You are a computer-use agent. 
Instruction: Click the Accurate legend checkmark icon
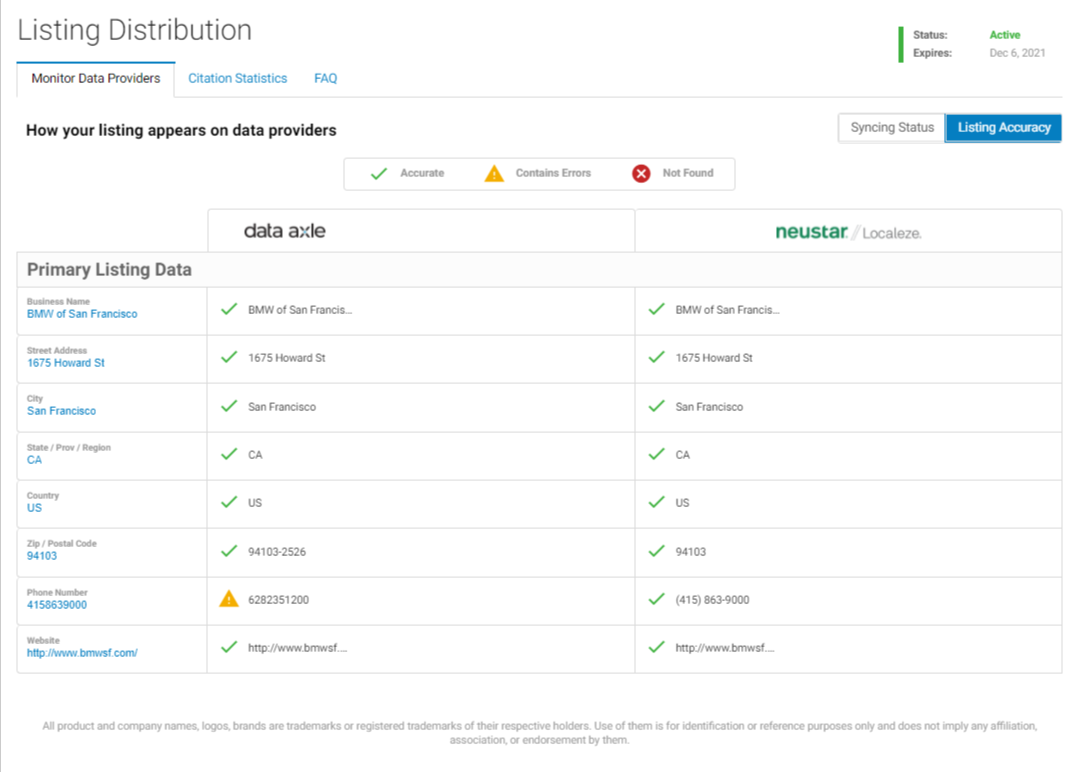click(x=379, y=174)
